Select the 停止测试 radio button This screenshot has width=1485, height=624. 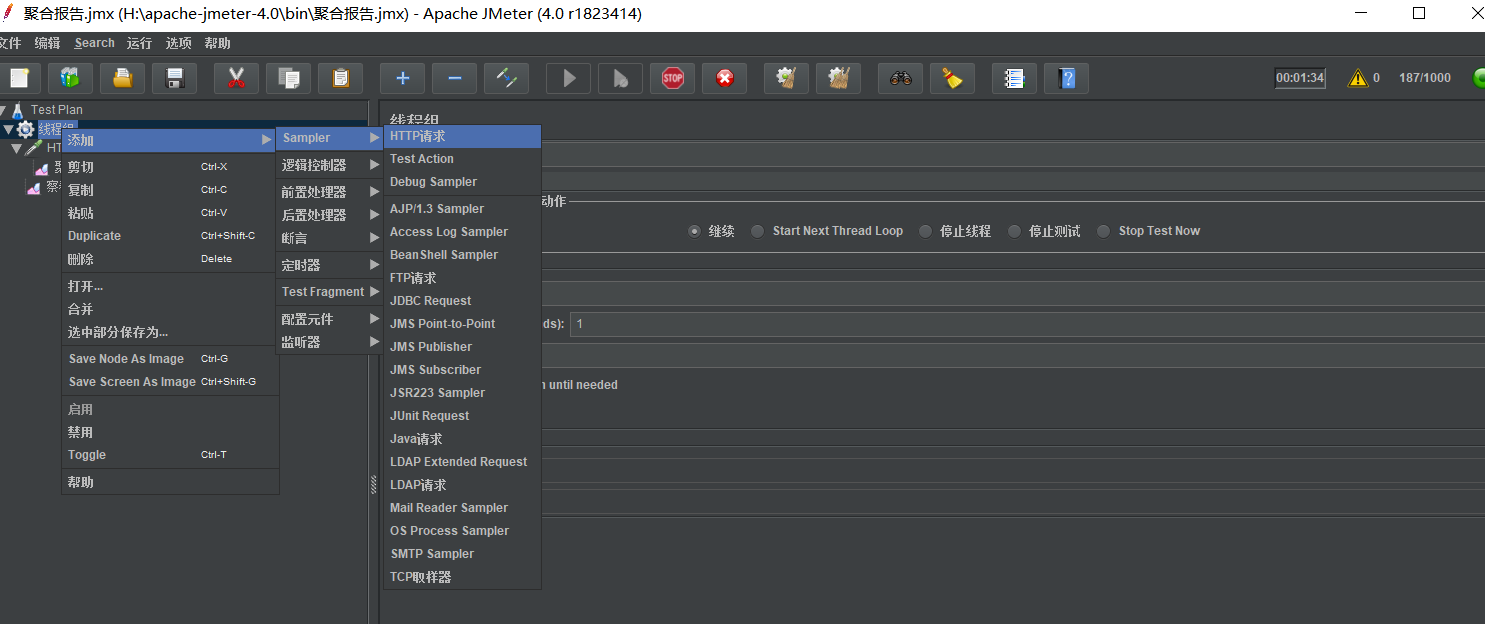[x=1014, y=231]
